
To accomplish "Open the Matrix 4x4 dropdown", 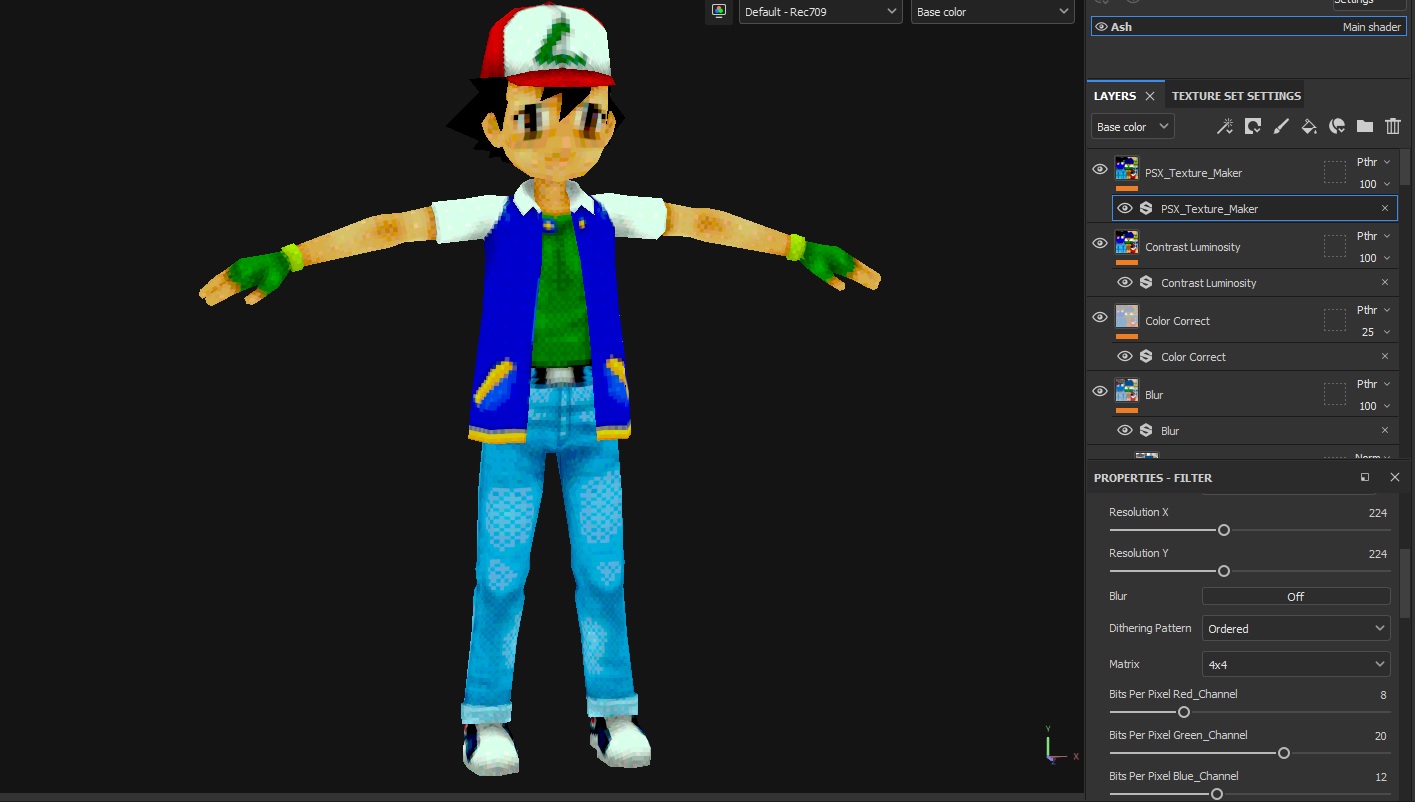I will (x=1295, y=664).
